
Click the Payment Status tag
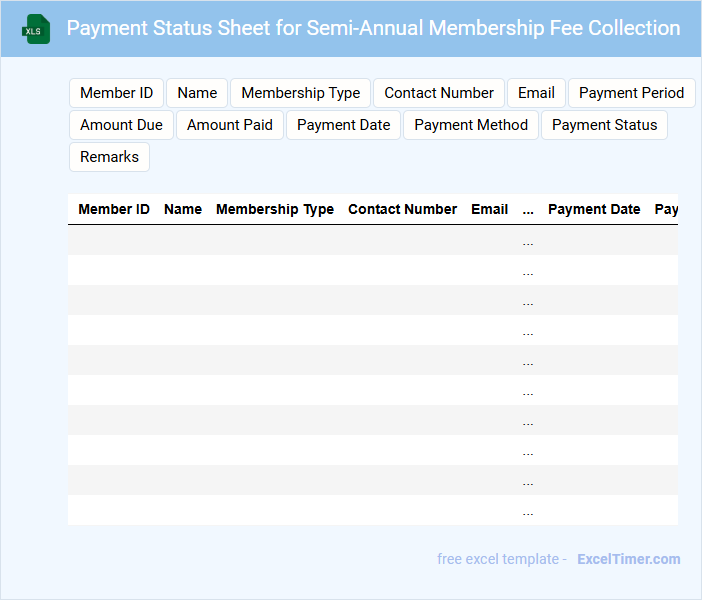[604, 125]
